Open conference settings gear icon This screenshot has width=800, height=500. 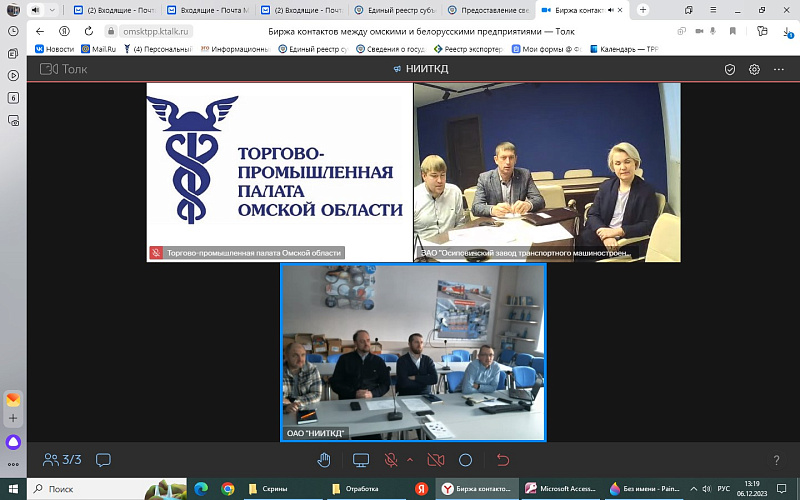[754, 69]
